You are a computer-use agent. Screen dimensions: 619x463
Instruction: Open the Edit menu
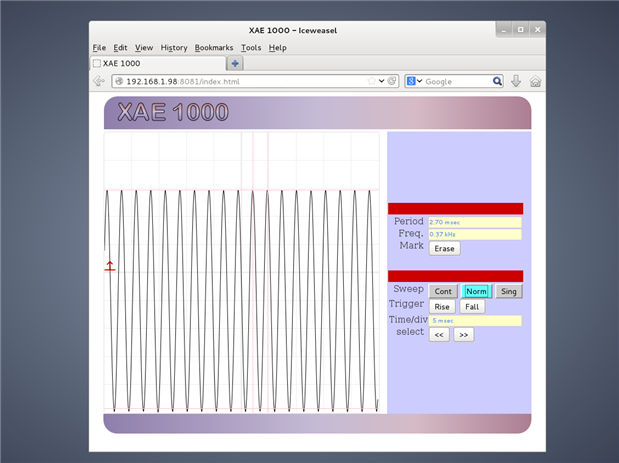coord(120,48)
